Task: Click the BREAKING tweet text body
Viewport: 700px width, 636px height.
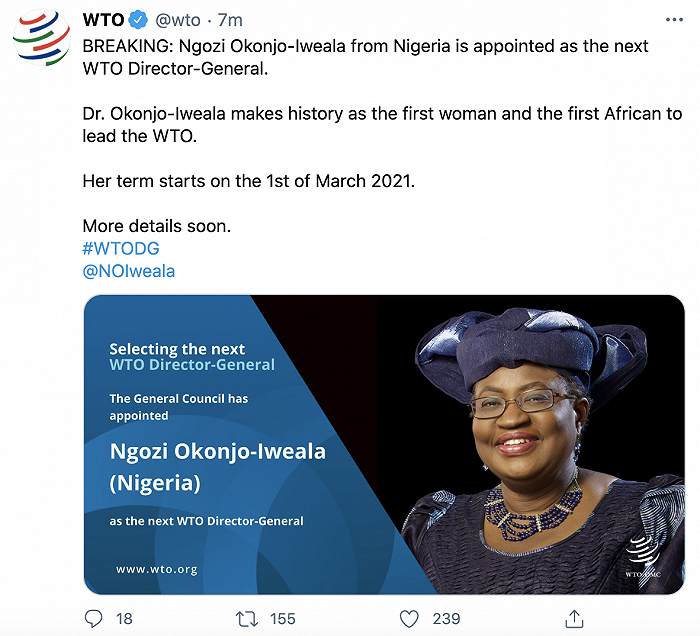Action: (x=365, y=56)
